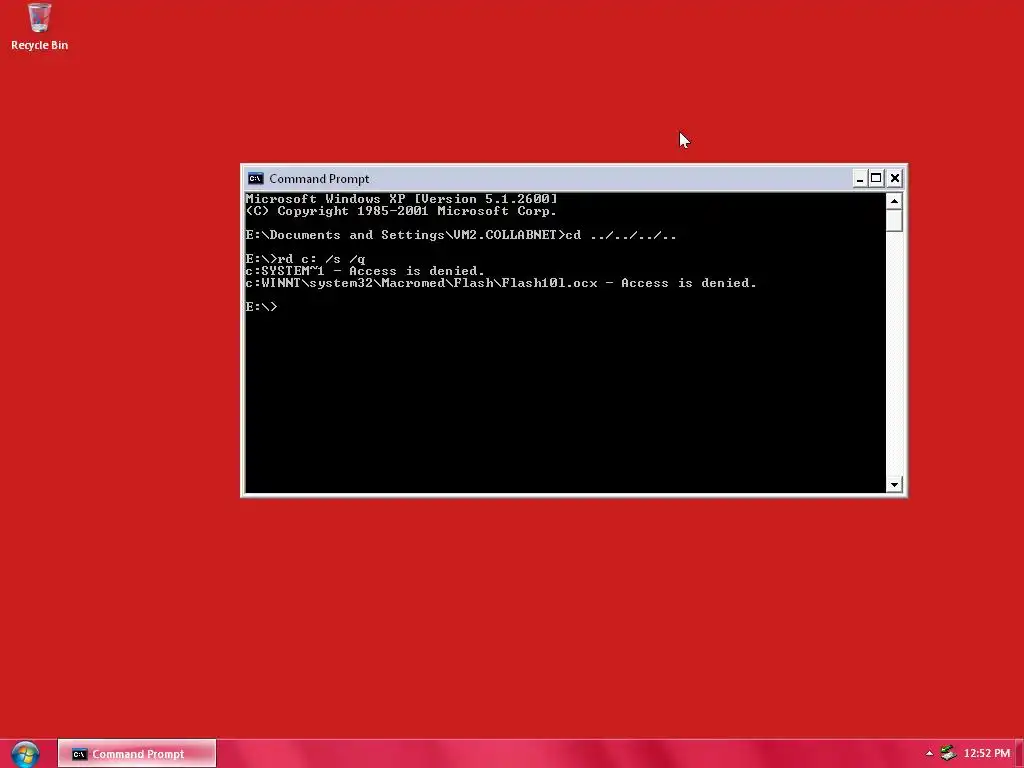
Task: Click the 'cd ../../../..' command line
Action: 461,234
